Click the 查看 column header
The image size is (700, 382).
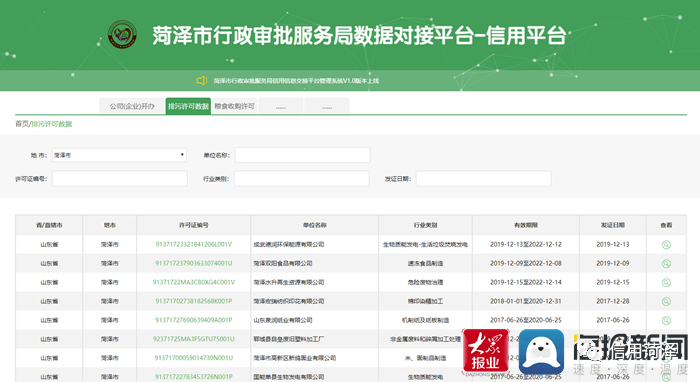[666, 225]
